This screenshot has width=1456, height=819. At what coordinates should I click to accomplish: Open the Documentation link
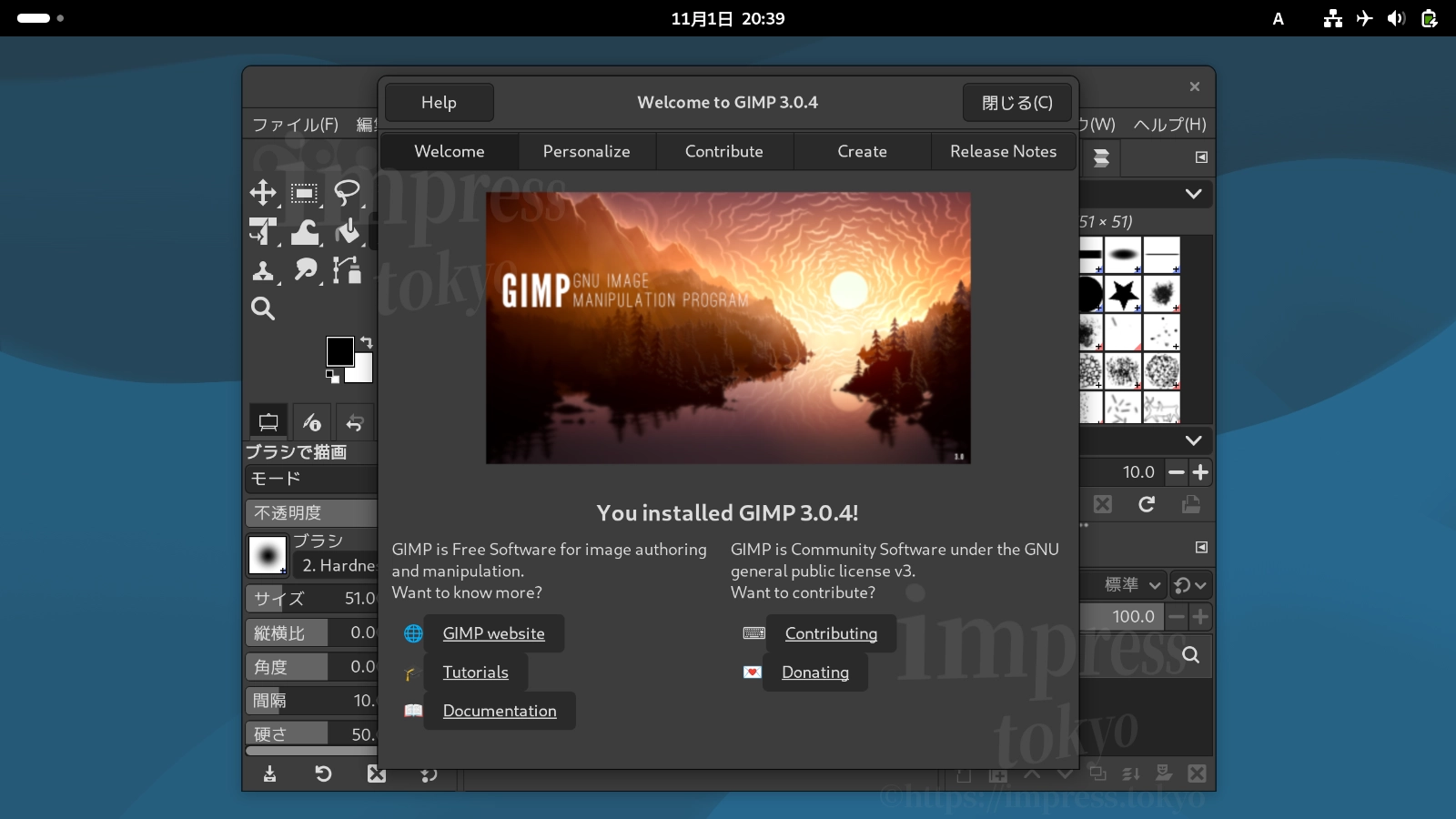tap(500, 711)
